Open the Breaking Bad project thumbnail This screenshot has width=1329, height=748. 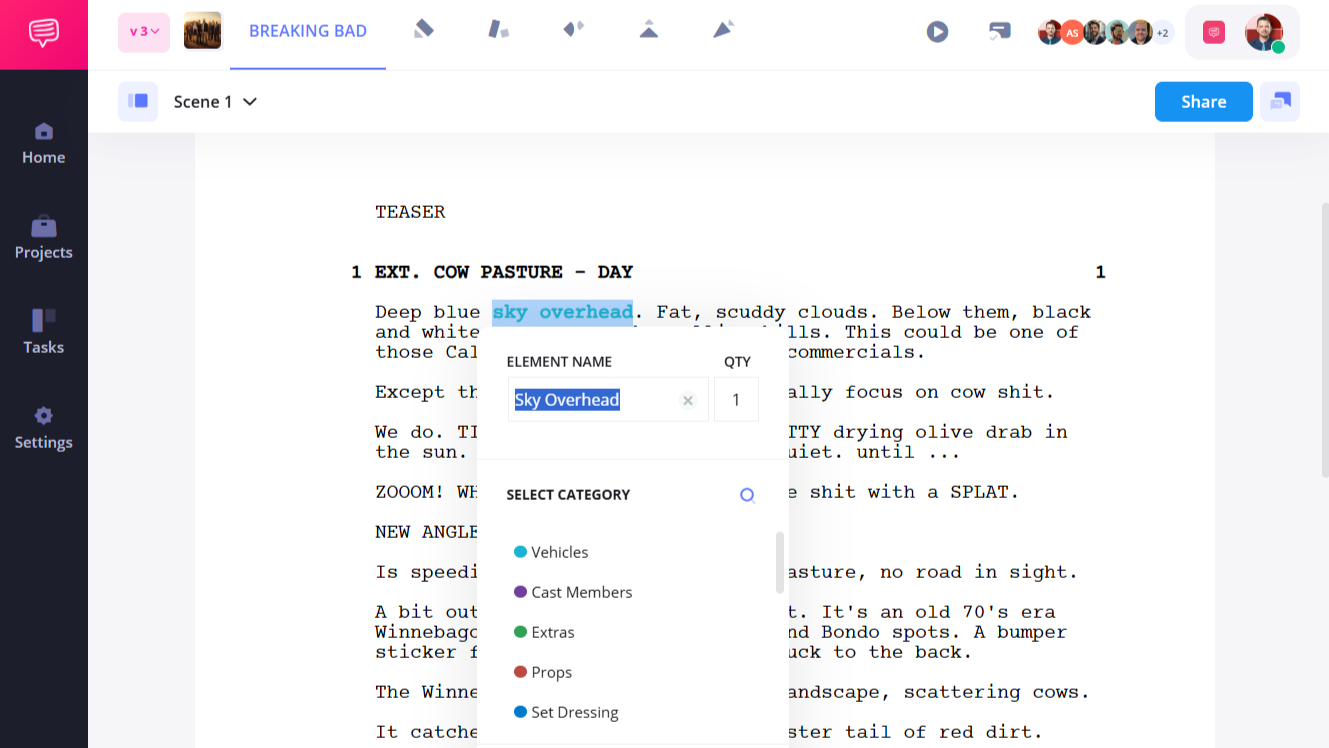(202, 31)
